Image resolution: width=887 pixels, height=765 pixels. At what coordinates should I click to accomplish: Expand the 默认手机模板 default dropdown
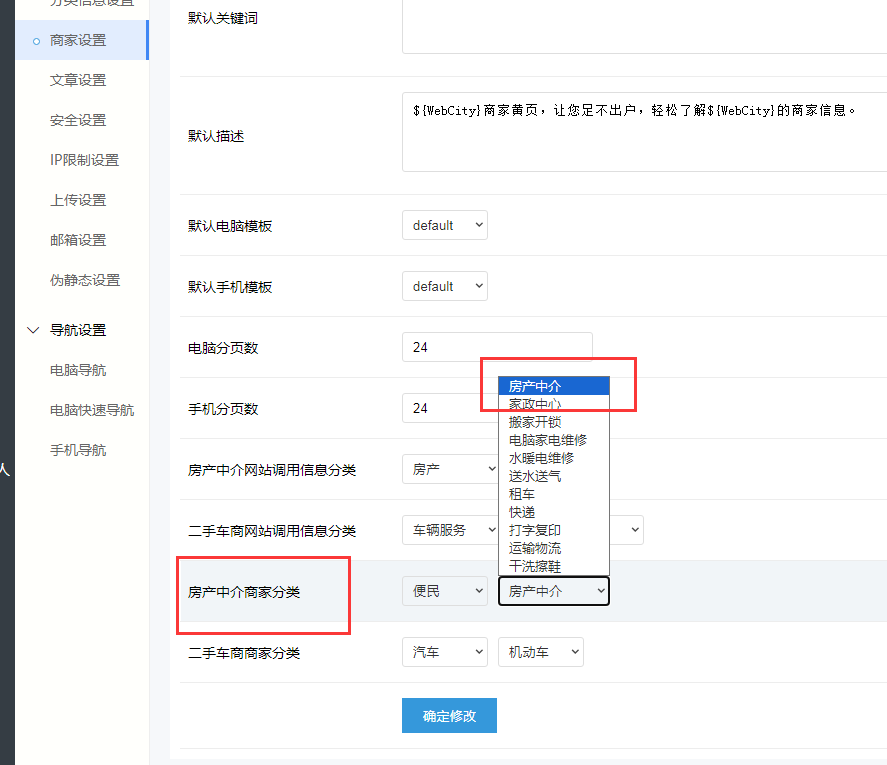444,286
